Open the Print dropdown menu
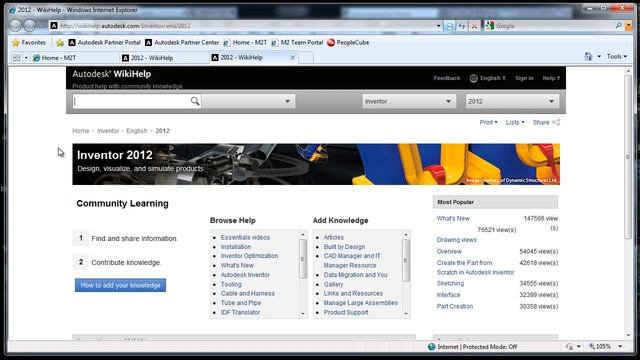 click(489, 122)
